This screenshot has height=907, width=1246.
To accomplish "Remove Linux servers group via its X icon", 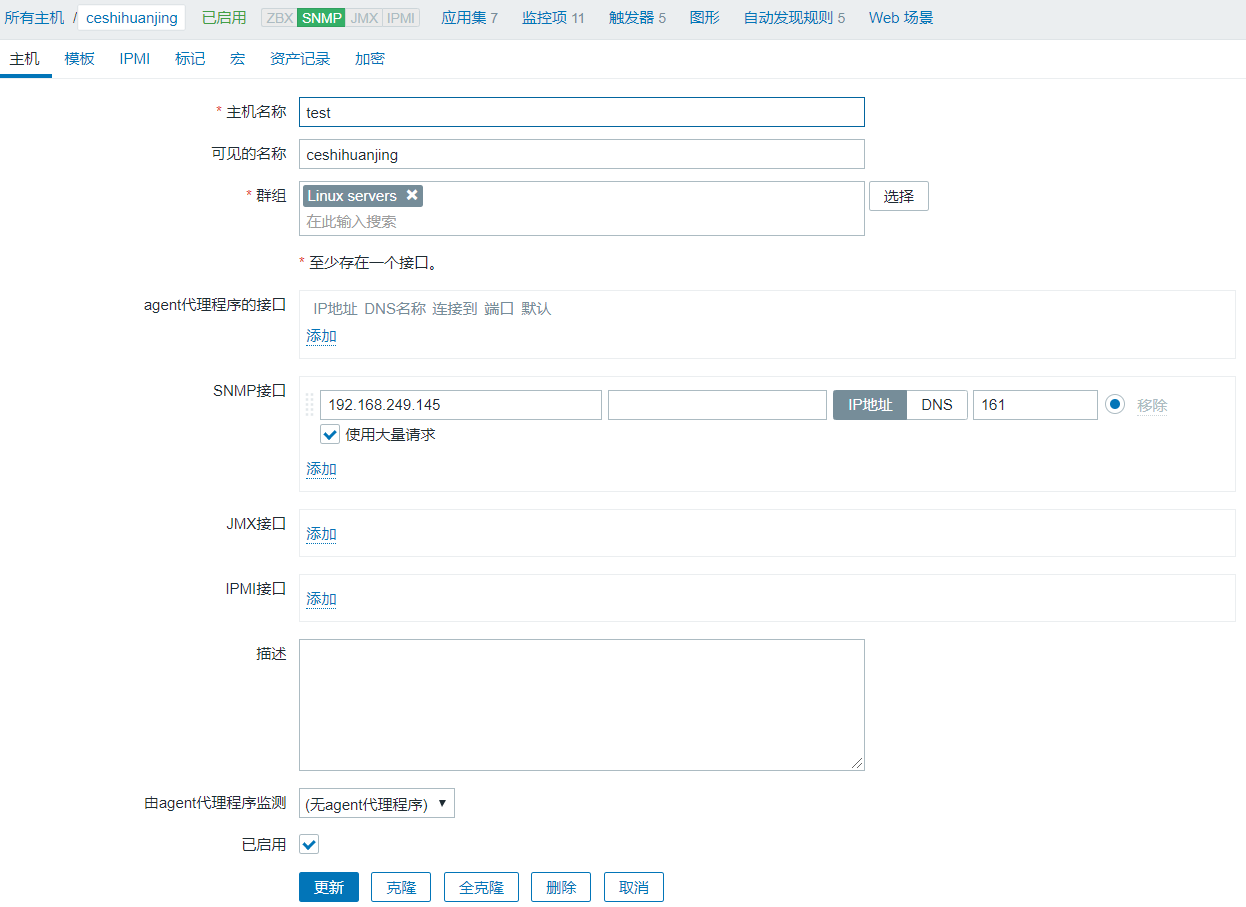I will [x=411, y=196].
